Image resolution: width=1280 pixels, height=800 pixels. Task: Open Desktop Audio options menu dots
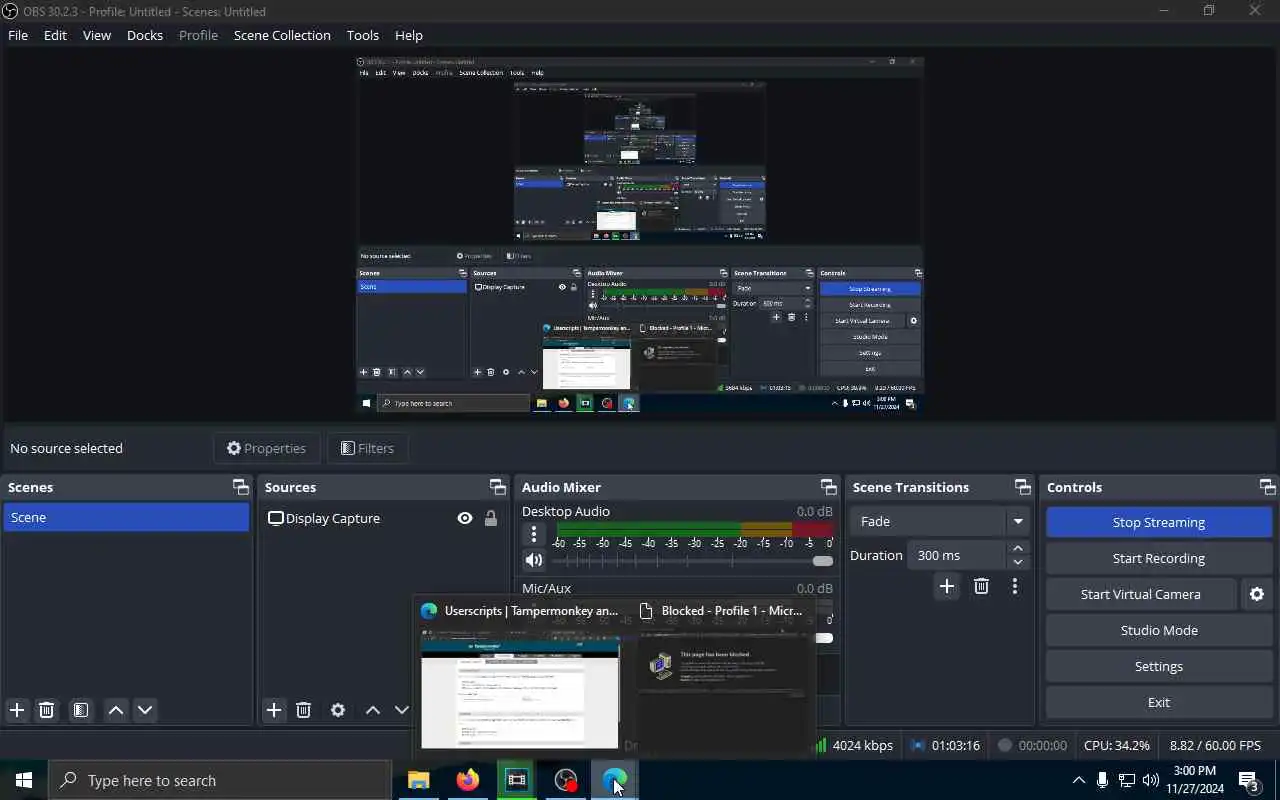point(534,534)
